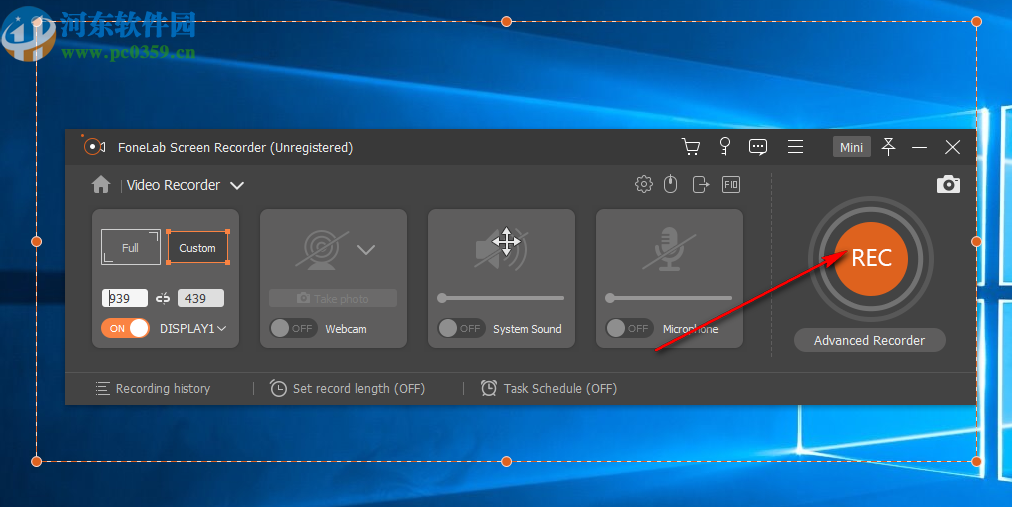Click the bottom-center selection region handle
The image size is (1012, 507).
point(507,461)
